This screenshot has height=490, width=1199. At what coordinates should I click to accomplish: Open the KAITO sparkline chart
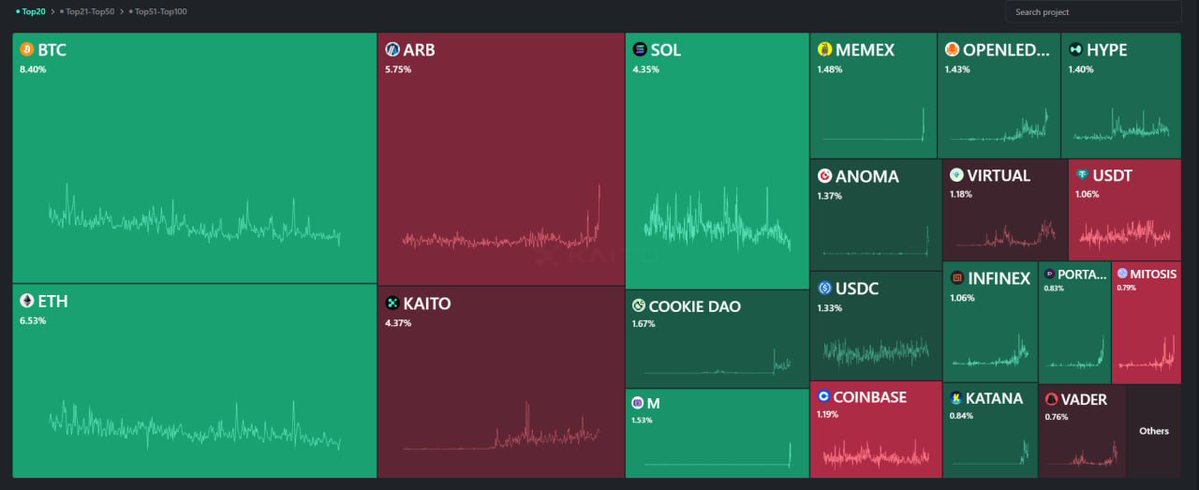coord(502,427)
